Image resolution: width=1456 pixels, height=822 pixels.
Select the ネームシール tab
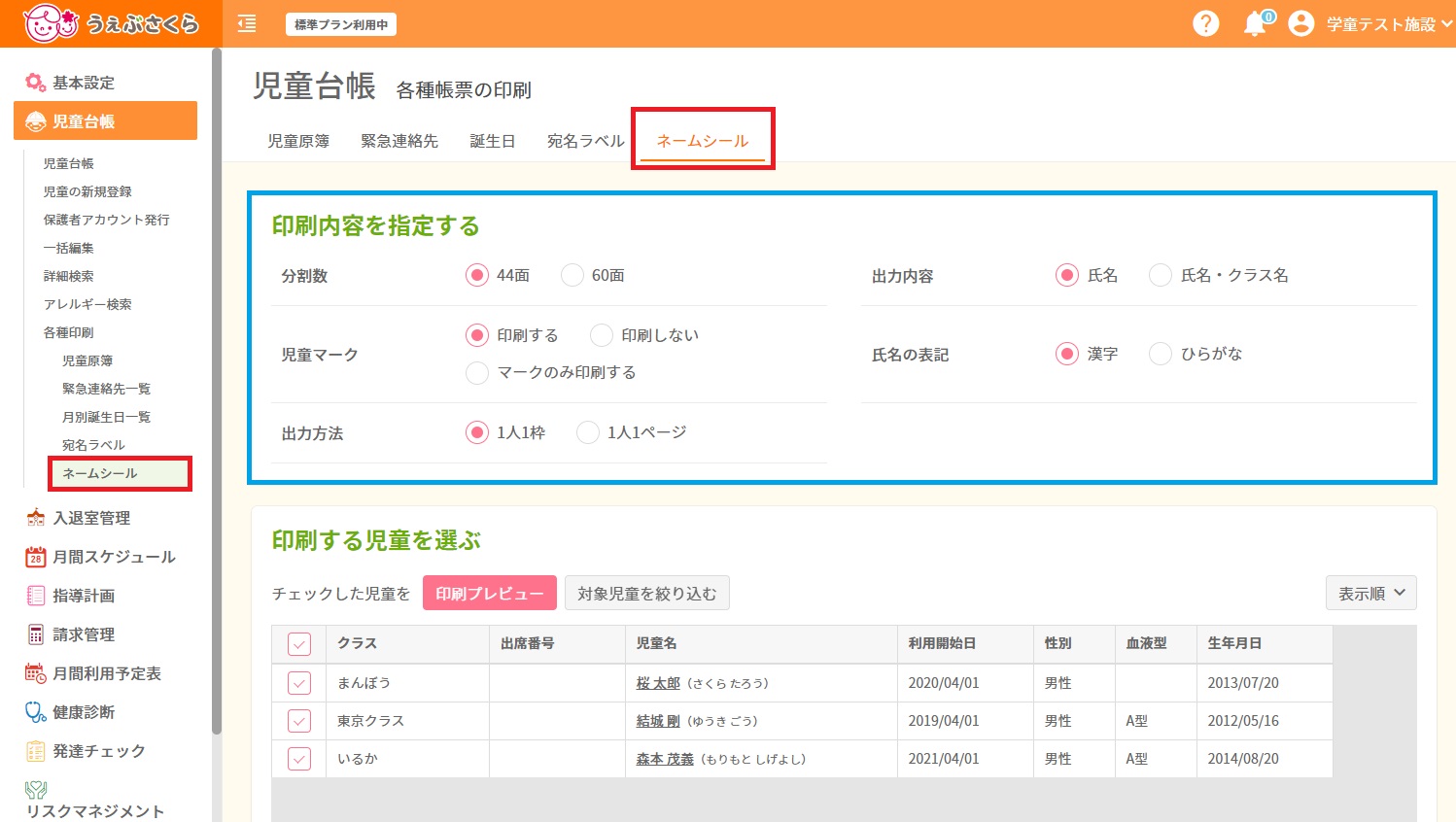point(703,141)
